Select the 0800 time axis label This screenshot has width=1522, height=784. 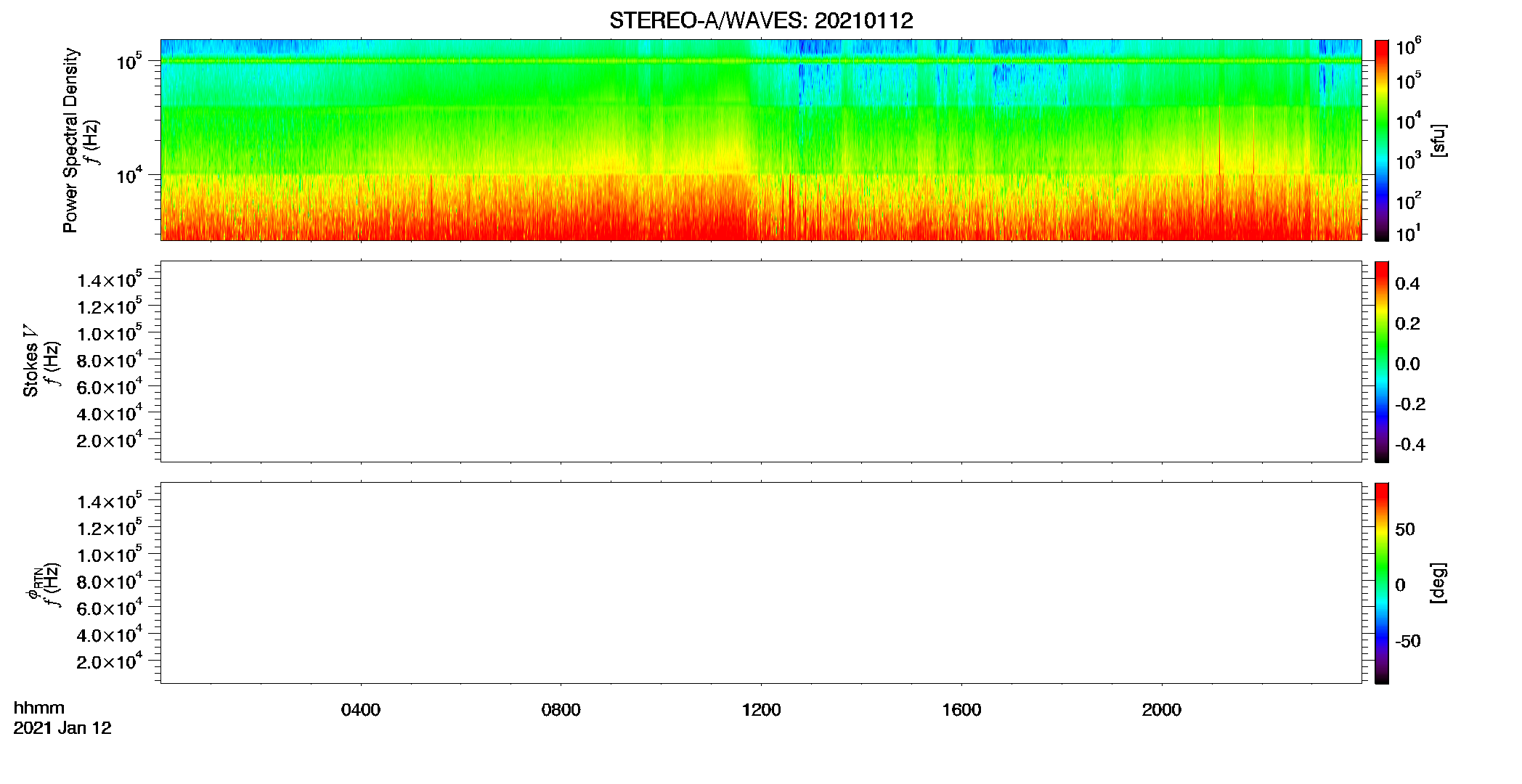(x=561, y=710)
